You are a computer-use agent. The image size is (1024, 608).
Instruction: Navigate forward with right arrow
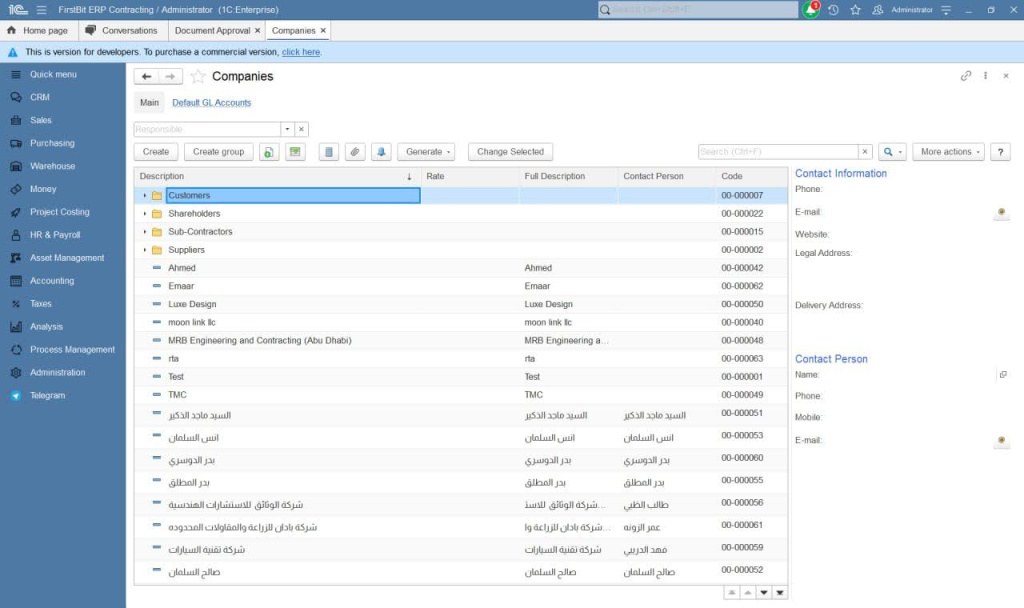point(170,76)
